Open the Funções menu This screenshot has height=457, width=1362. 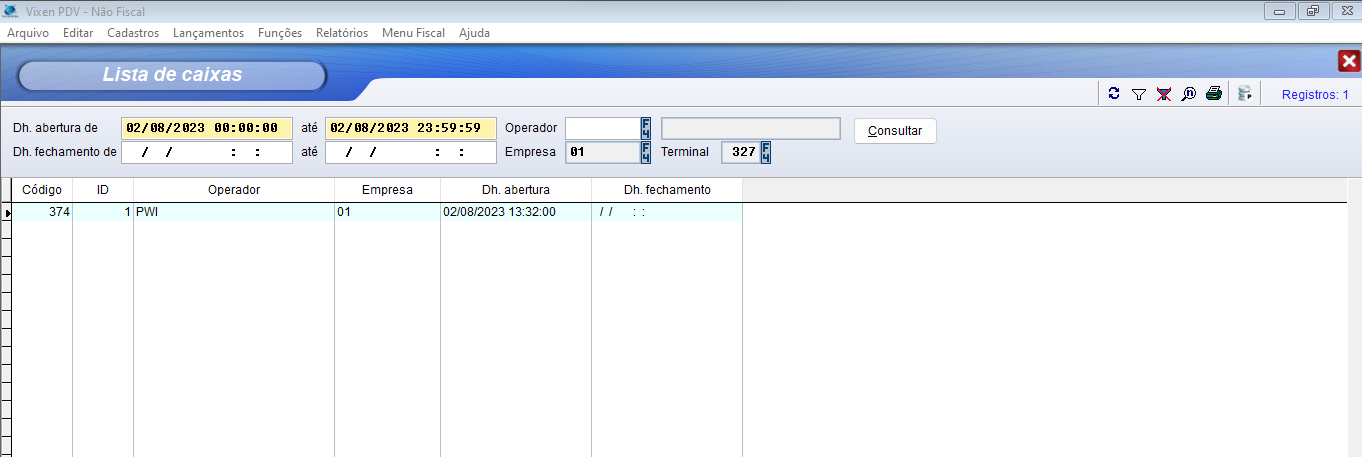point(280,33)
